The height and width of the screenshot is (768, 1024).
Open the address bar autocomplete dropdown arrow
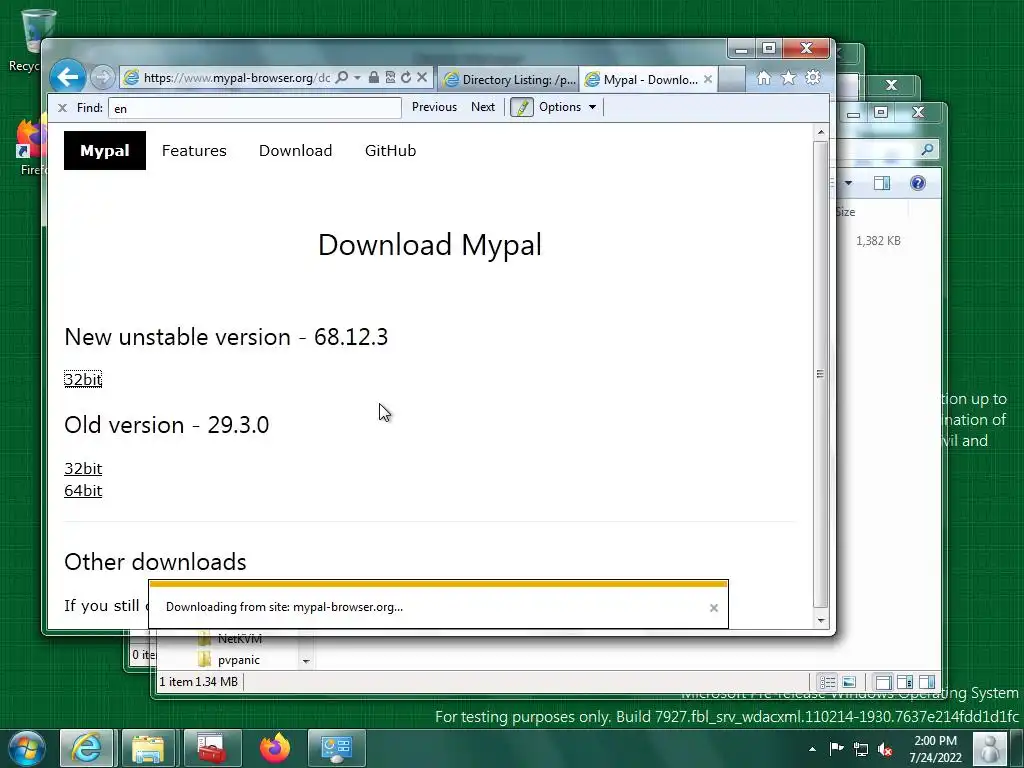357,78
